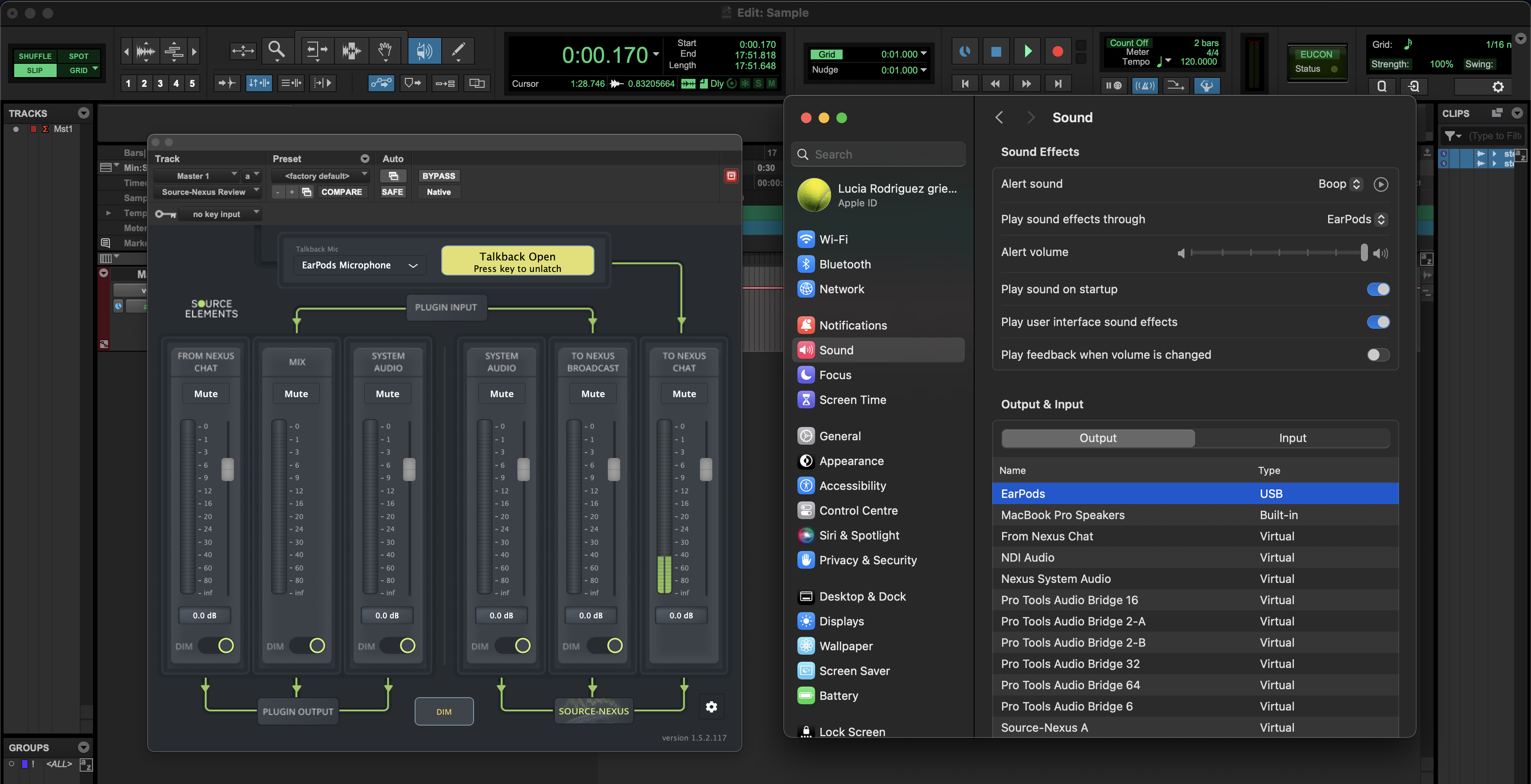The width and height of the screenshot is (1531, 784).
Task: Select the Pencil tool
Action: point(458,50)
